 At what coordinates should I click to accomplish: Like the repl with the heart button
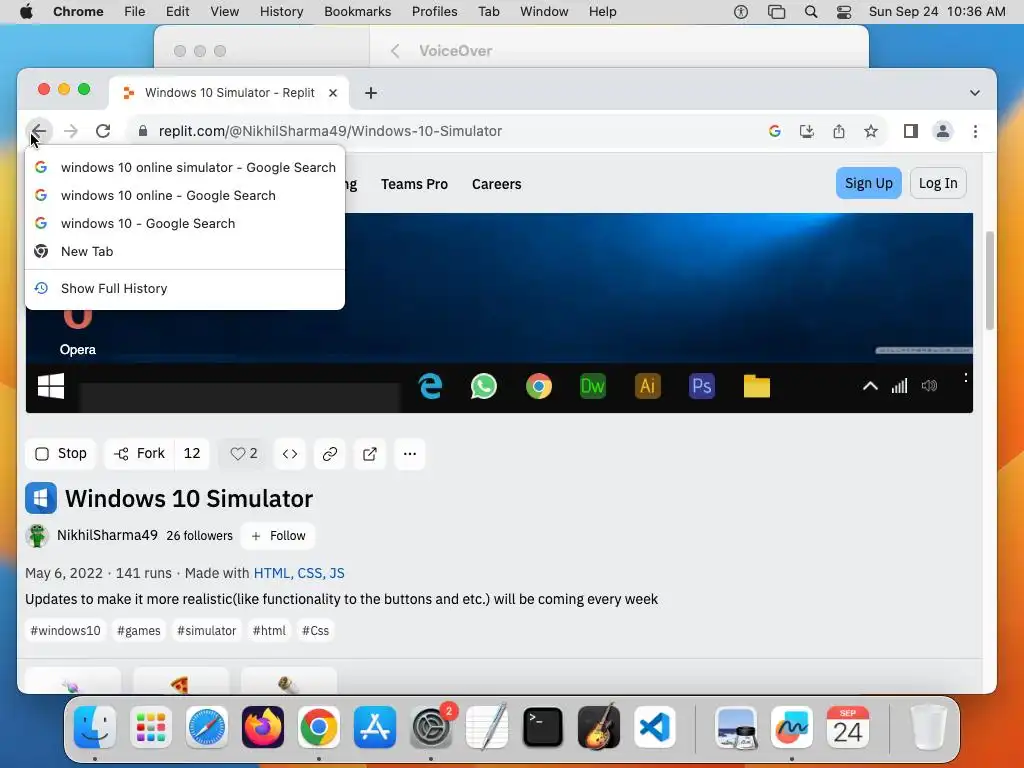point(244,454)
